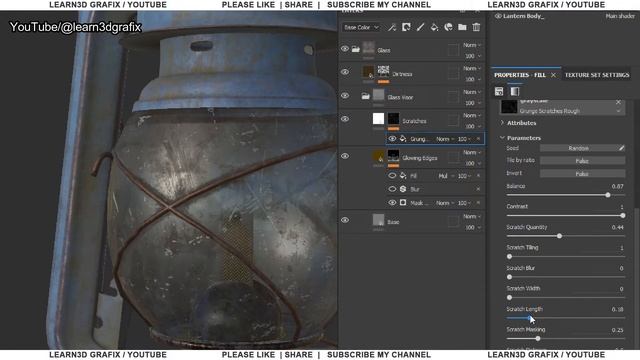Click the add mask icon in layers toolbar
Image resolution: width=640 pixels, height=360 pixels.
(406, 27)
